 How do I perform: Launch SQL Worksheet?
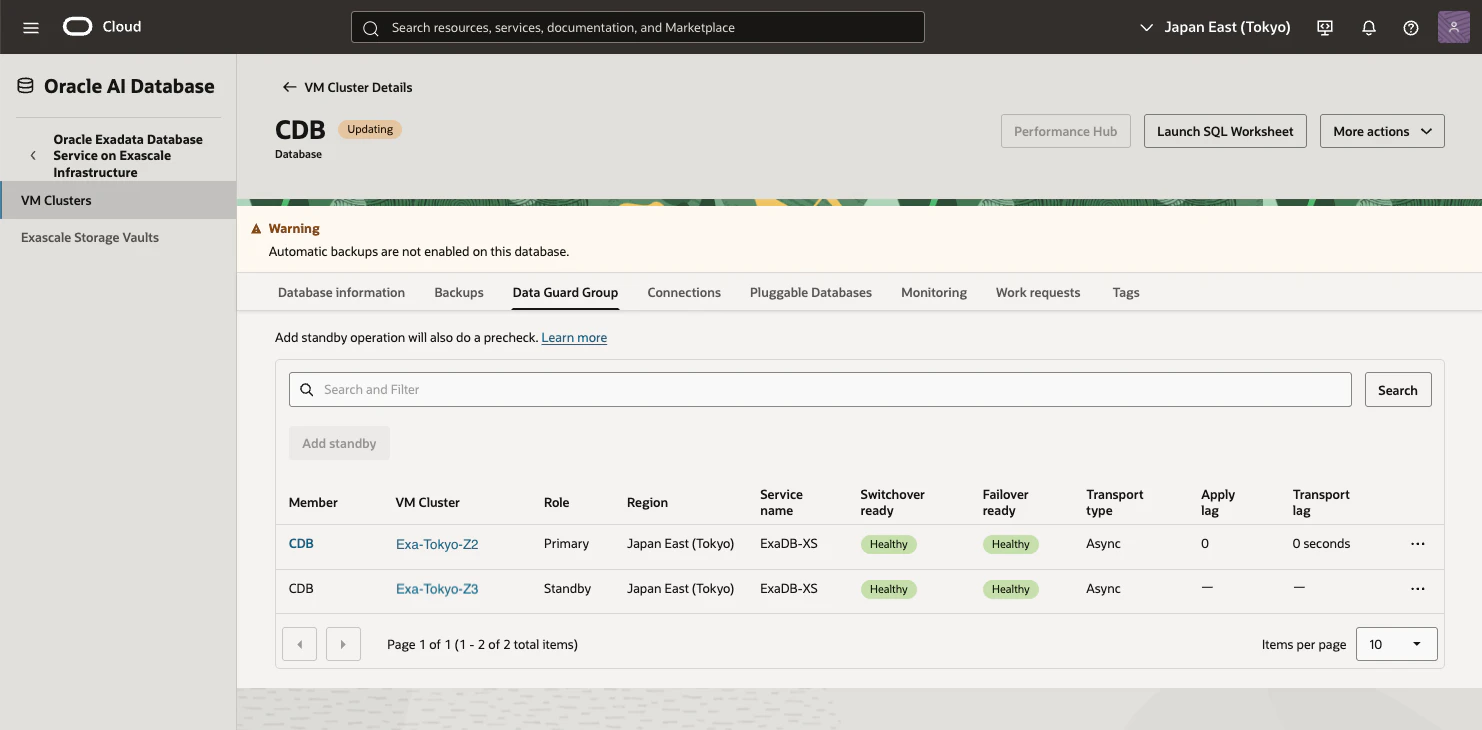[1225, 131]
